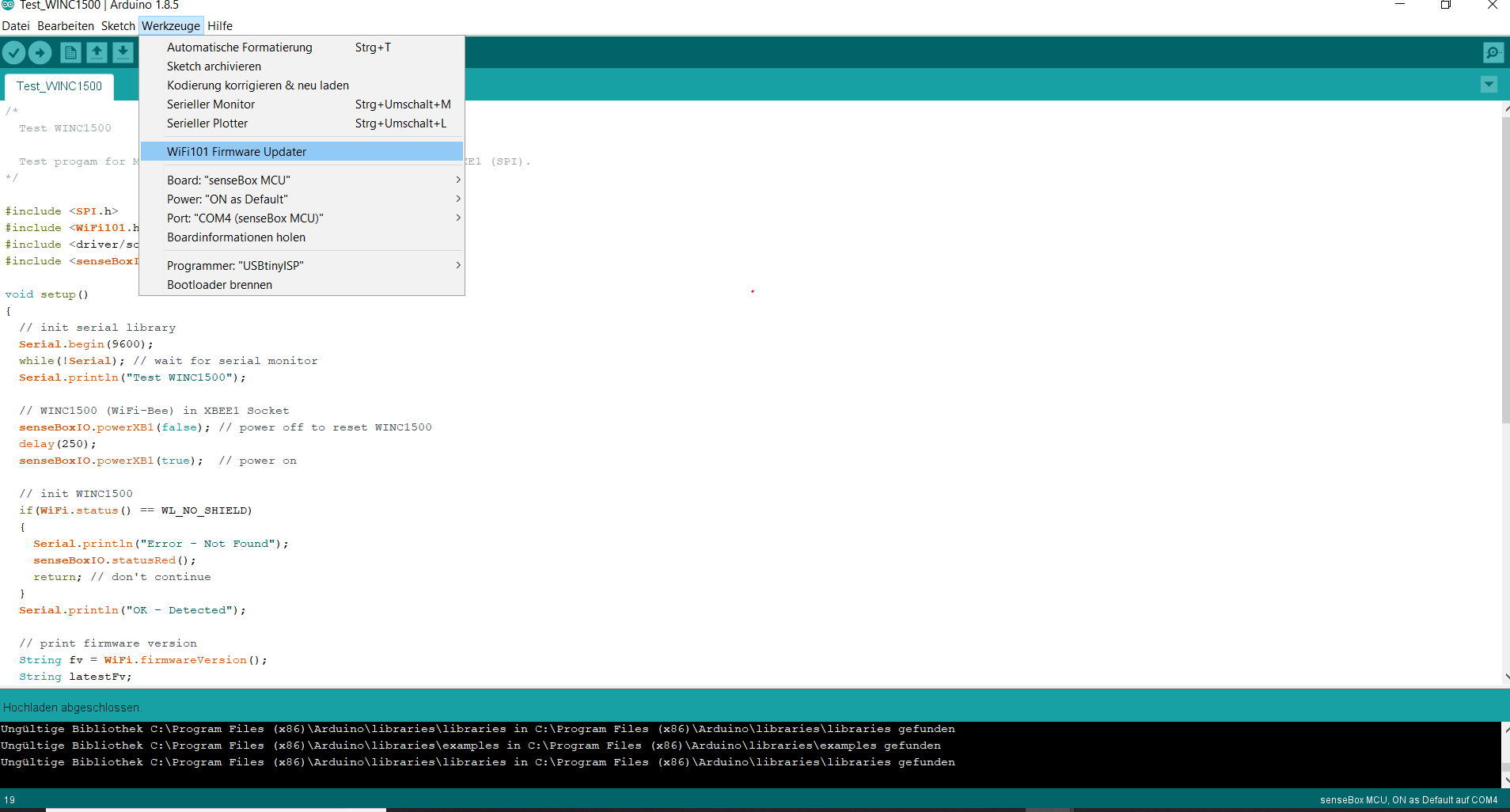
Task: Click the "delay(250);" code line
Action: click(x=58, y=444)
